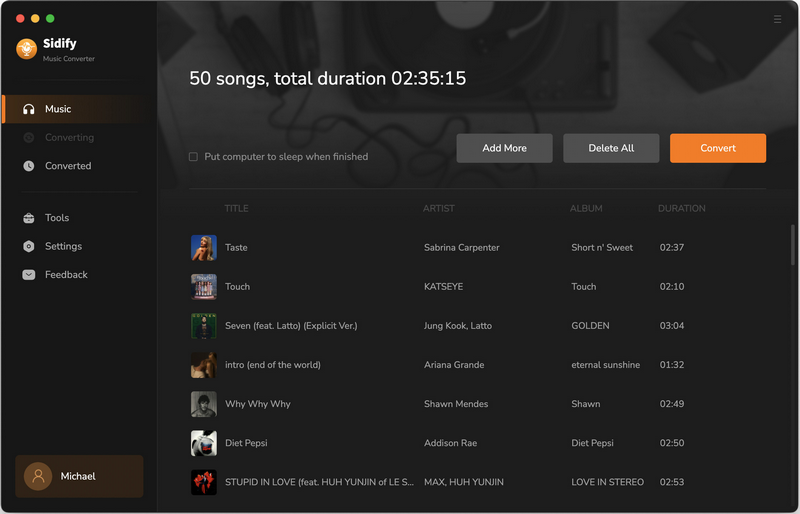Click album LOVE IN STEREO

tap(607, 482)
